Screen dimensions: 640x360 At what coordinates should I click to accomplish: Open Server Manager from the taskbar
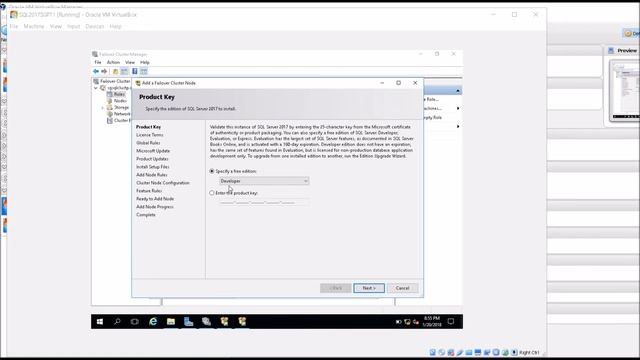(x=188, y=322)
